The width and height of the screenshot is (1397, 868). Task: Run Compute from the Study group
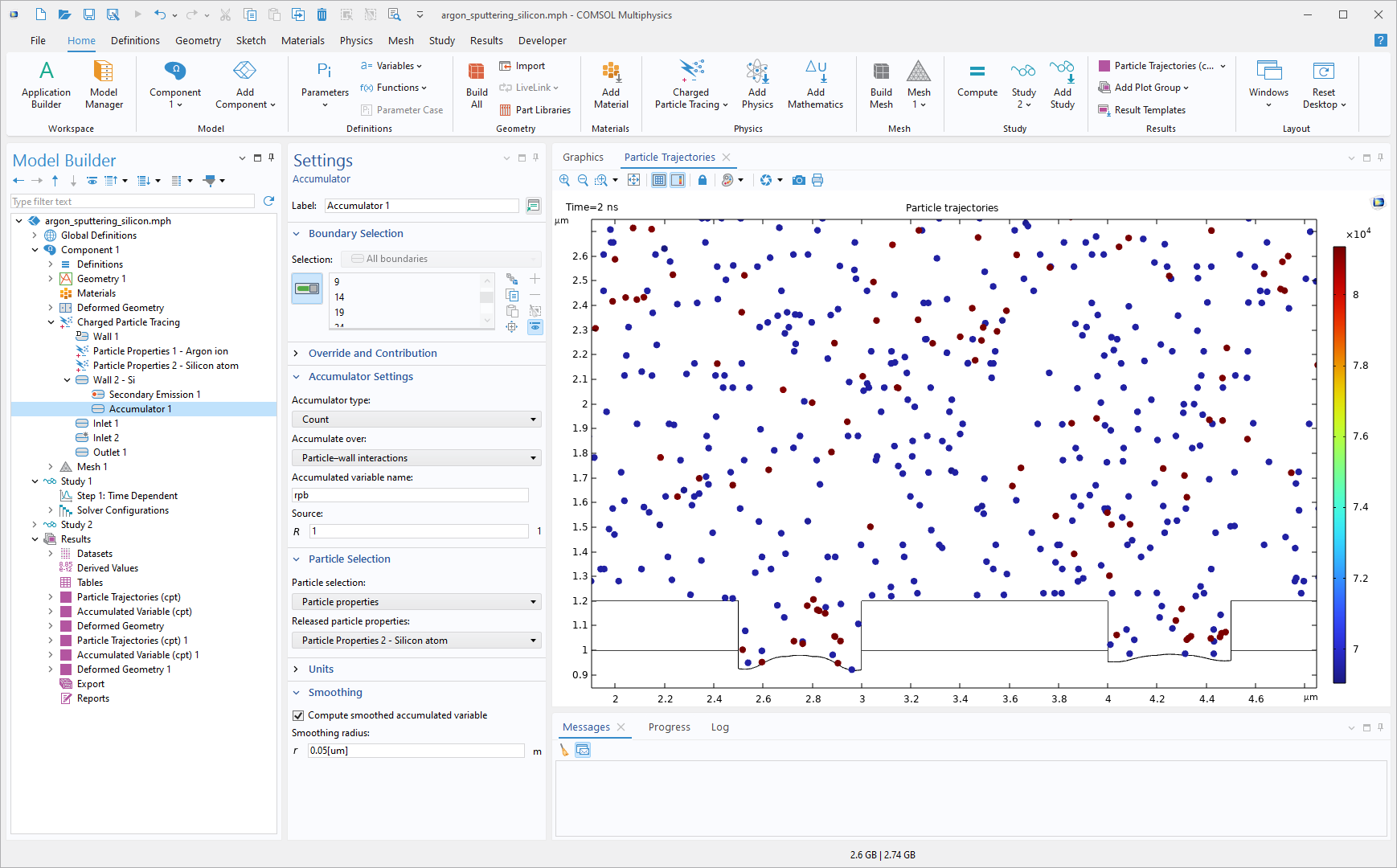point(977,80)
